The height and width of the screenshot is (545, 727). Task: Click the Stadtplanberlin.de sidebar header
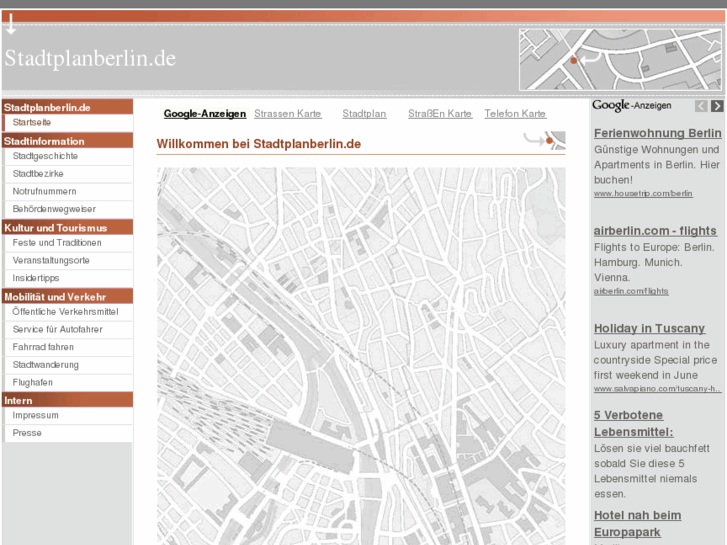point(67,107)
